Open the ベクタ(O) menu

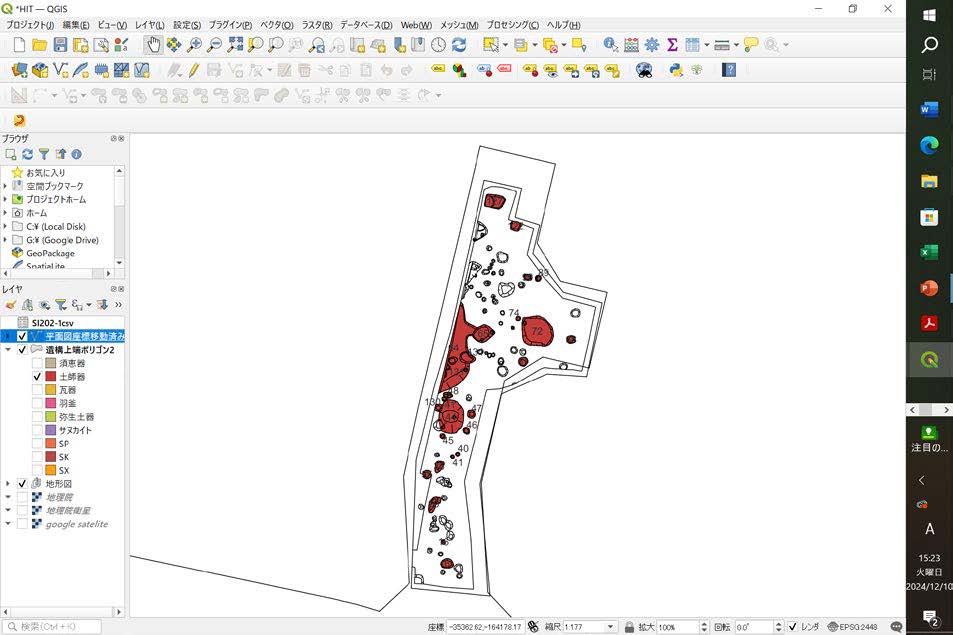coord(276,24)
